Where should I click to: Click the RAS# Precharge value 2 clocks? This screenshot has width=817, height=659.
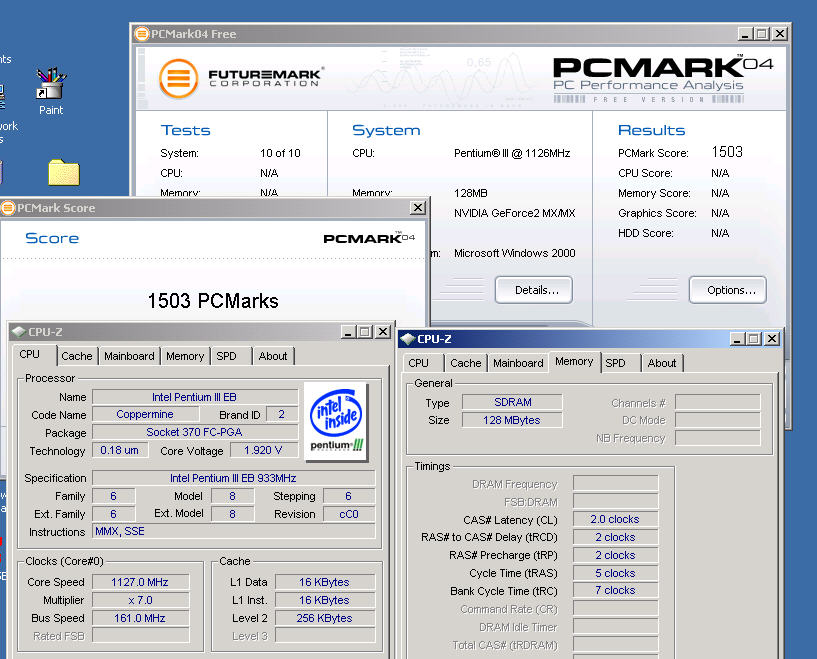[615, 555]
